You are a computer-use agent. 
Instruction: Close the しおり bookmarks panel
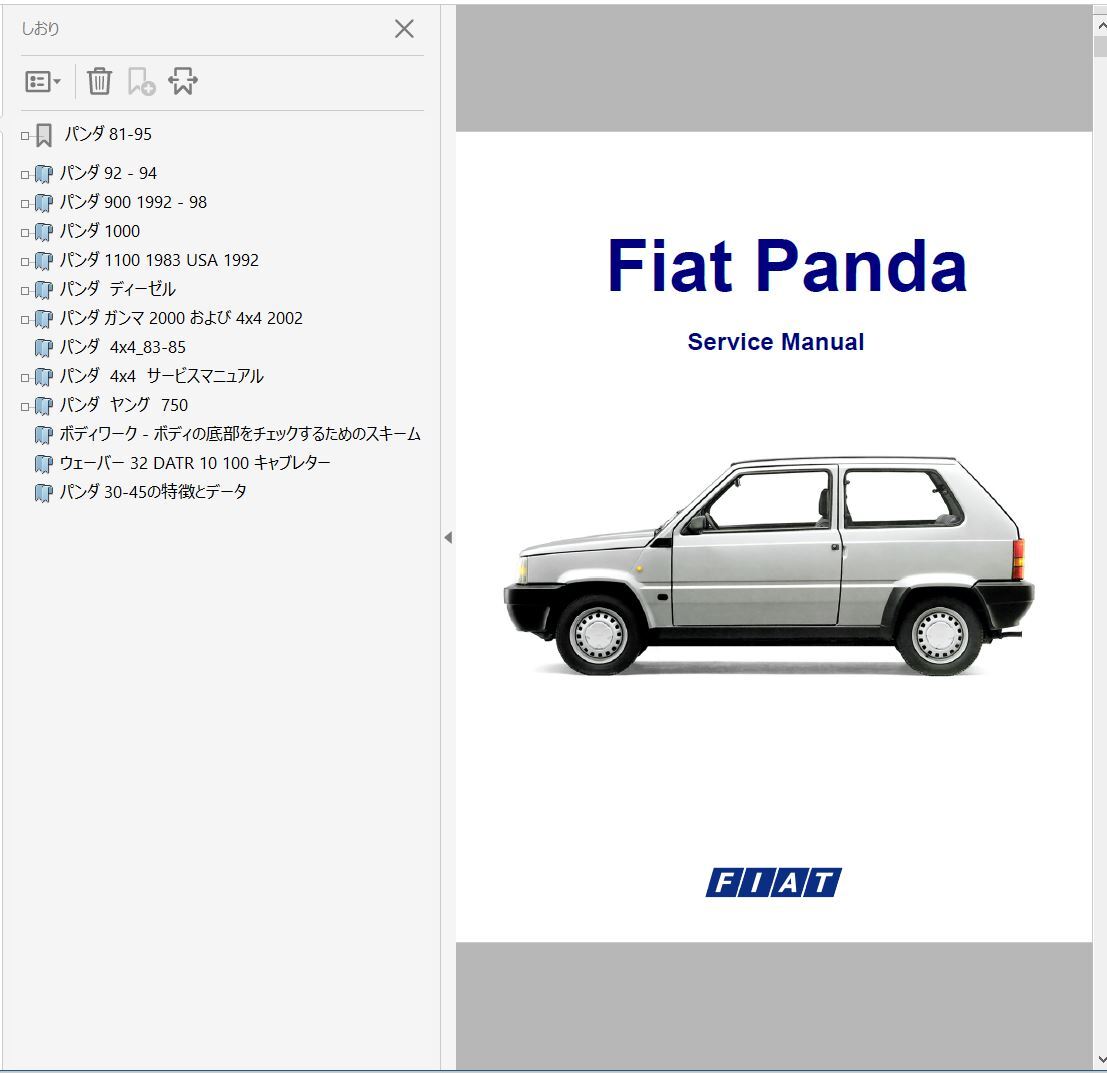(x=404, y=29)
